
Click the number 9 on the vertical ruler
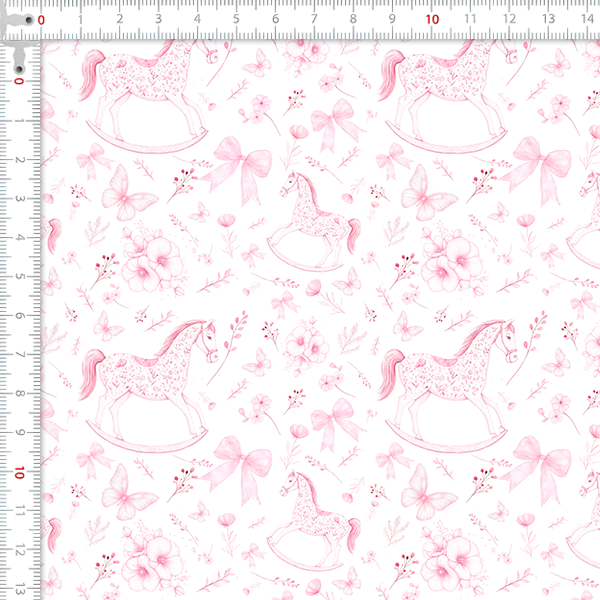pos(20,433)
